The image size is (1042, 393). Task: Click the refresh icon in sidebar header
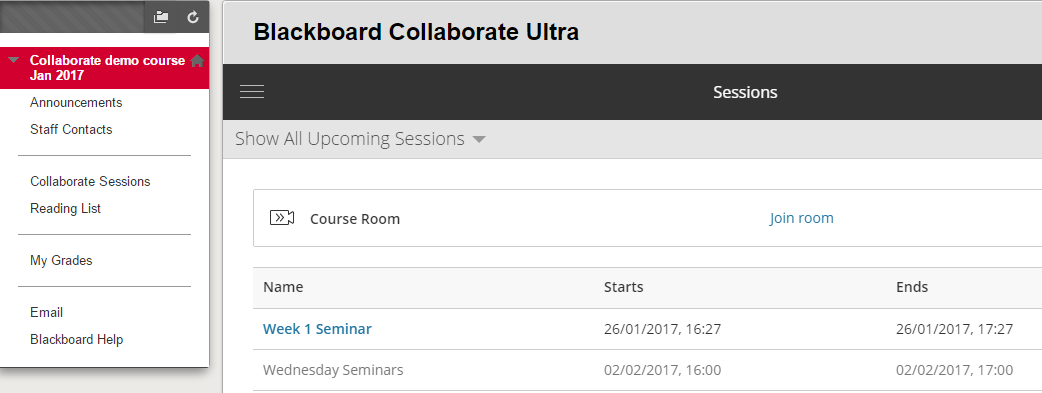click(x=193, y=17)
